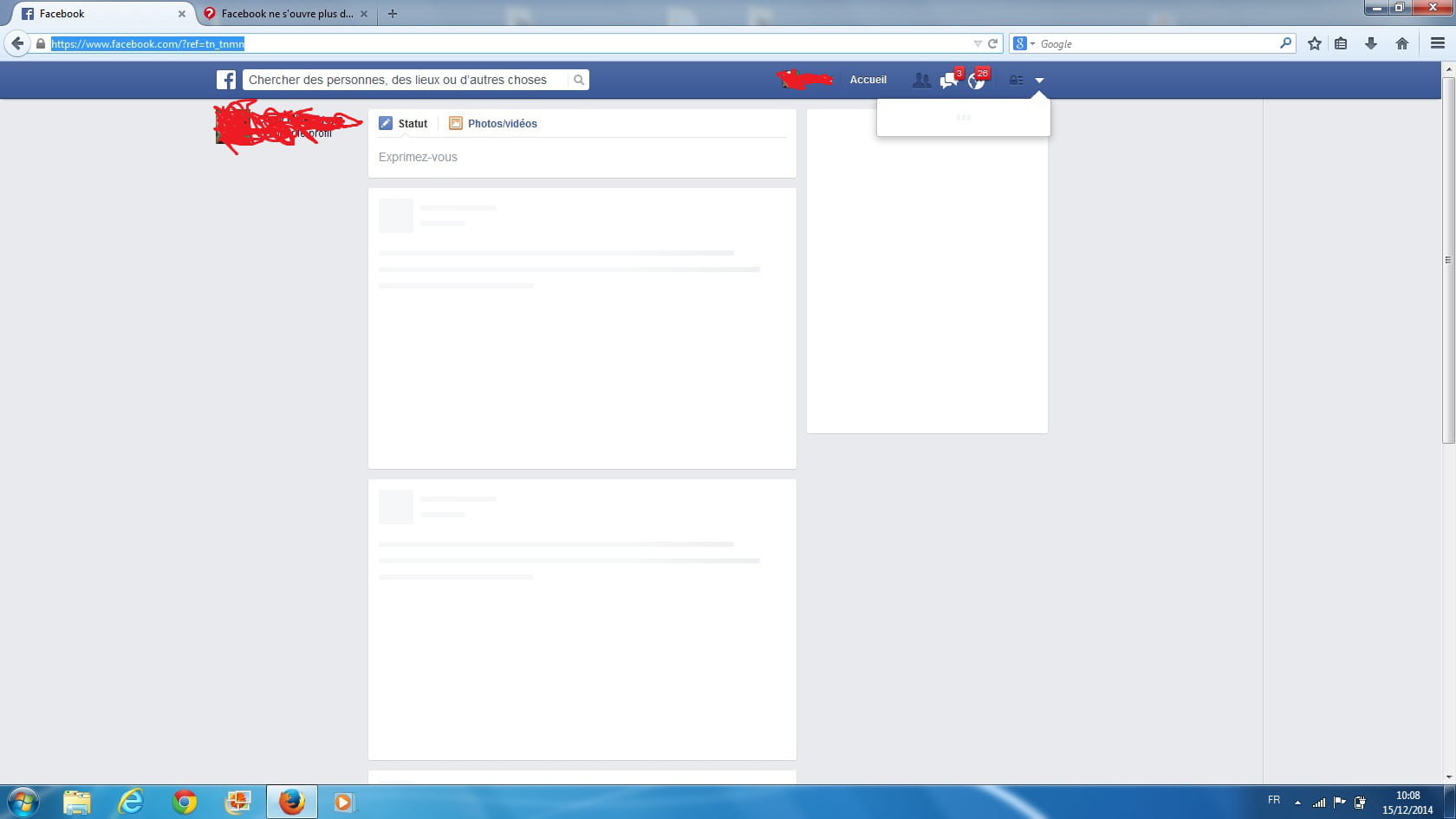This screenshot has height=819, width=1456.
Task: Show bookmarks list icon
Action: 1341,43
